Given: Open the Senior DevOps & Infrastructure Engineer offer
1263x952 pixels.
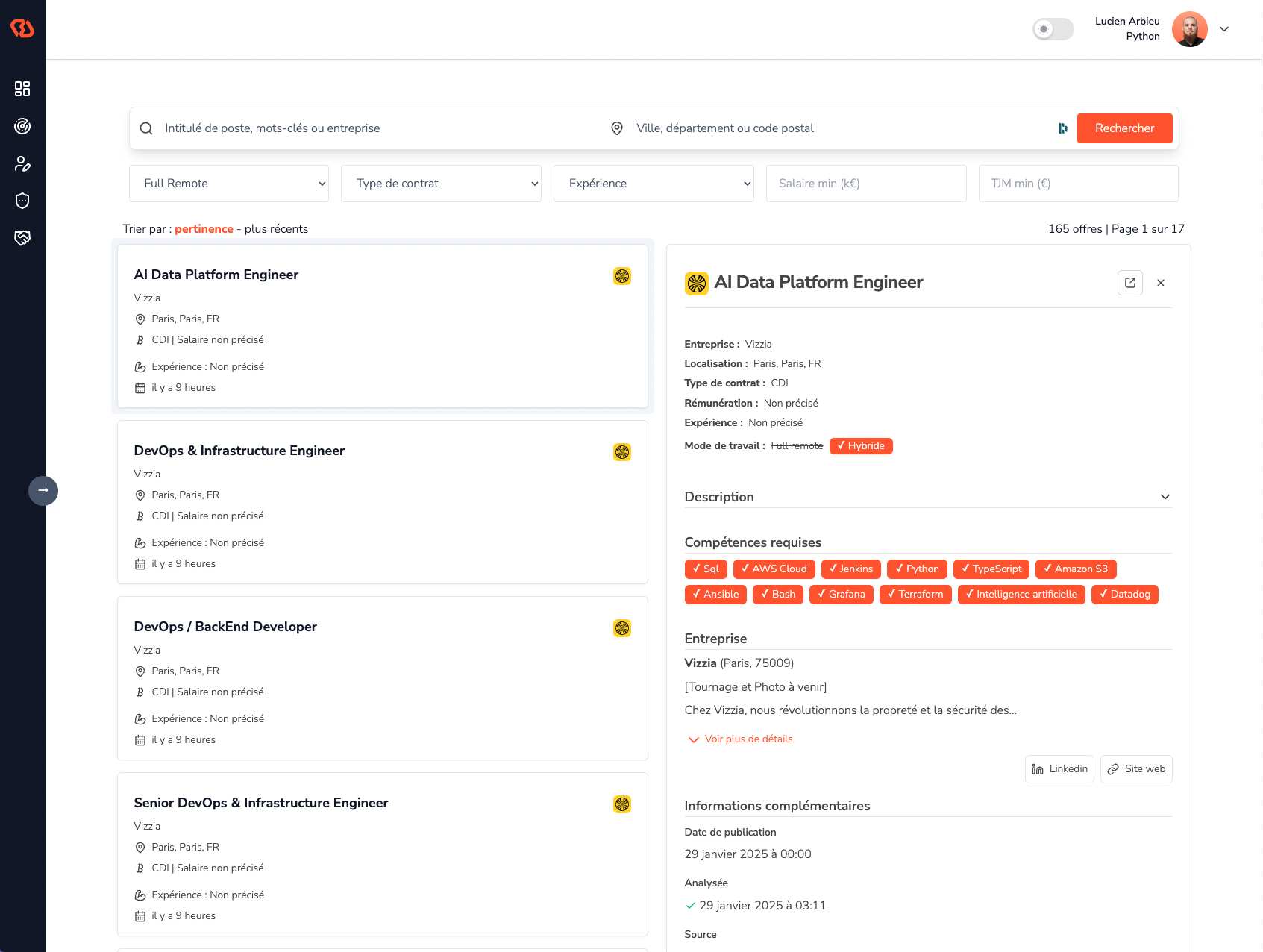Looking at the screenshot, I should tap(383, 854).
